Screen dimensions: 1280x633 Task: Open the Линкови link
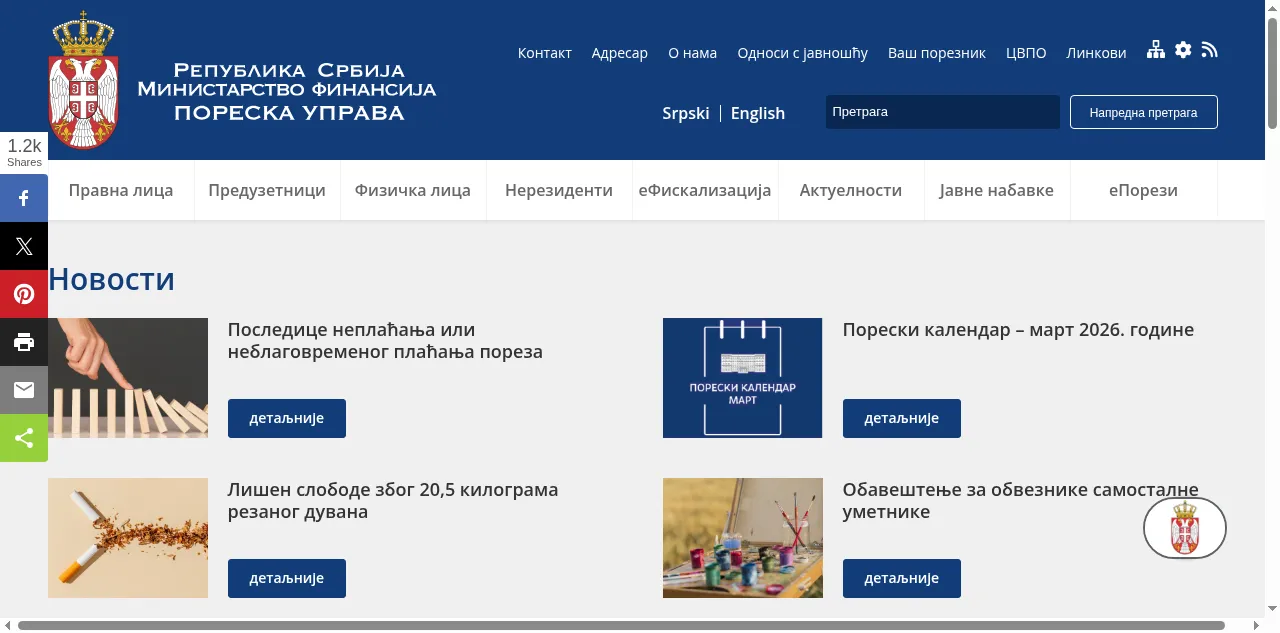pos(1097,53)
